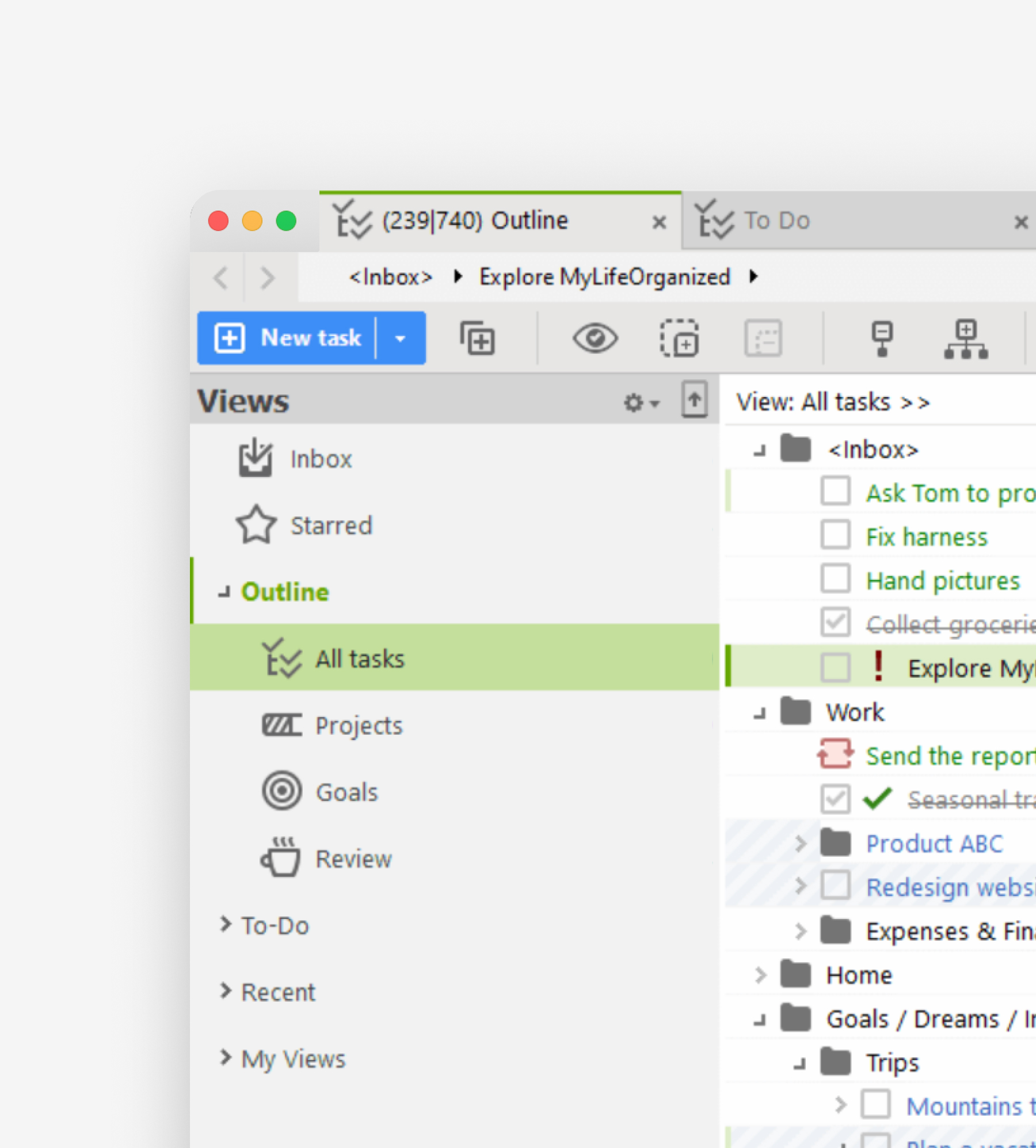Select the Goals / Dreams folder icon
Viewport: 1036px width, 1148px height.
click(x=795, y=1018)
